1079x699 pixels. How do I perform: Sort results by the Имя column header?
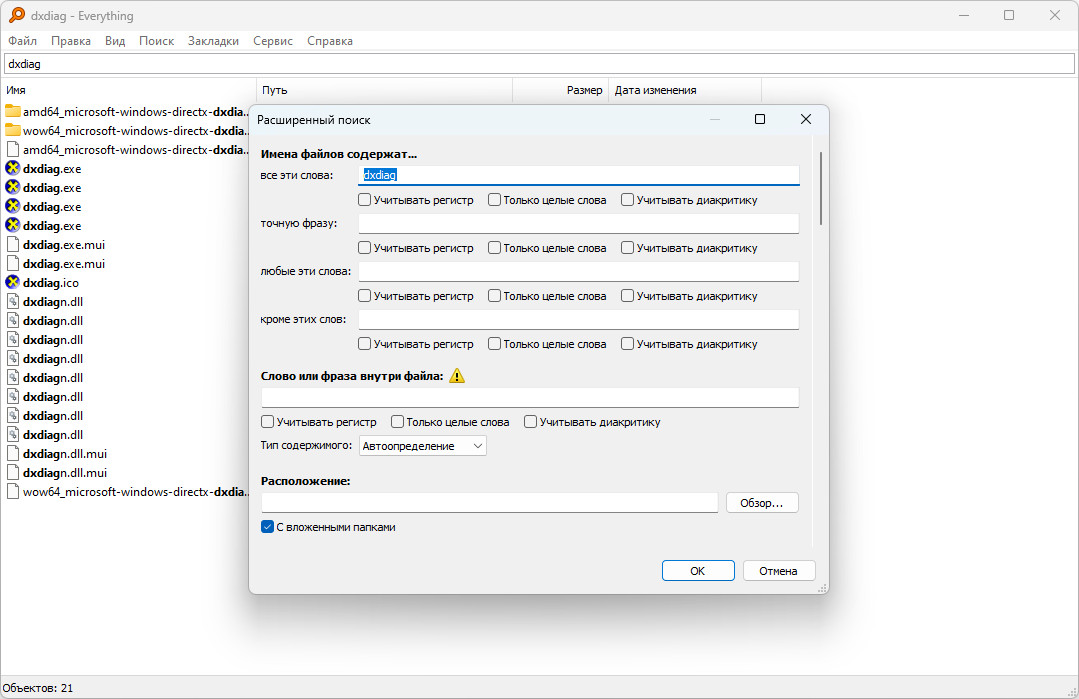[129, 90]
